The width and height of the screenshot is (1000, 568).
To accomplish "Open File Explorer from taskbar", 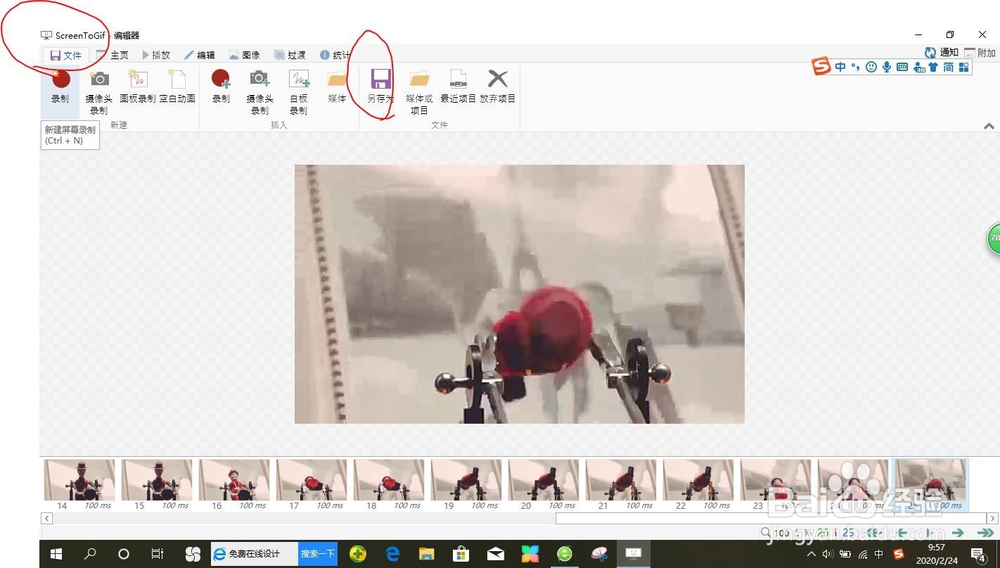I will [x=426, y=554].
